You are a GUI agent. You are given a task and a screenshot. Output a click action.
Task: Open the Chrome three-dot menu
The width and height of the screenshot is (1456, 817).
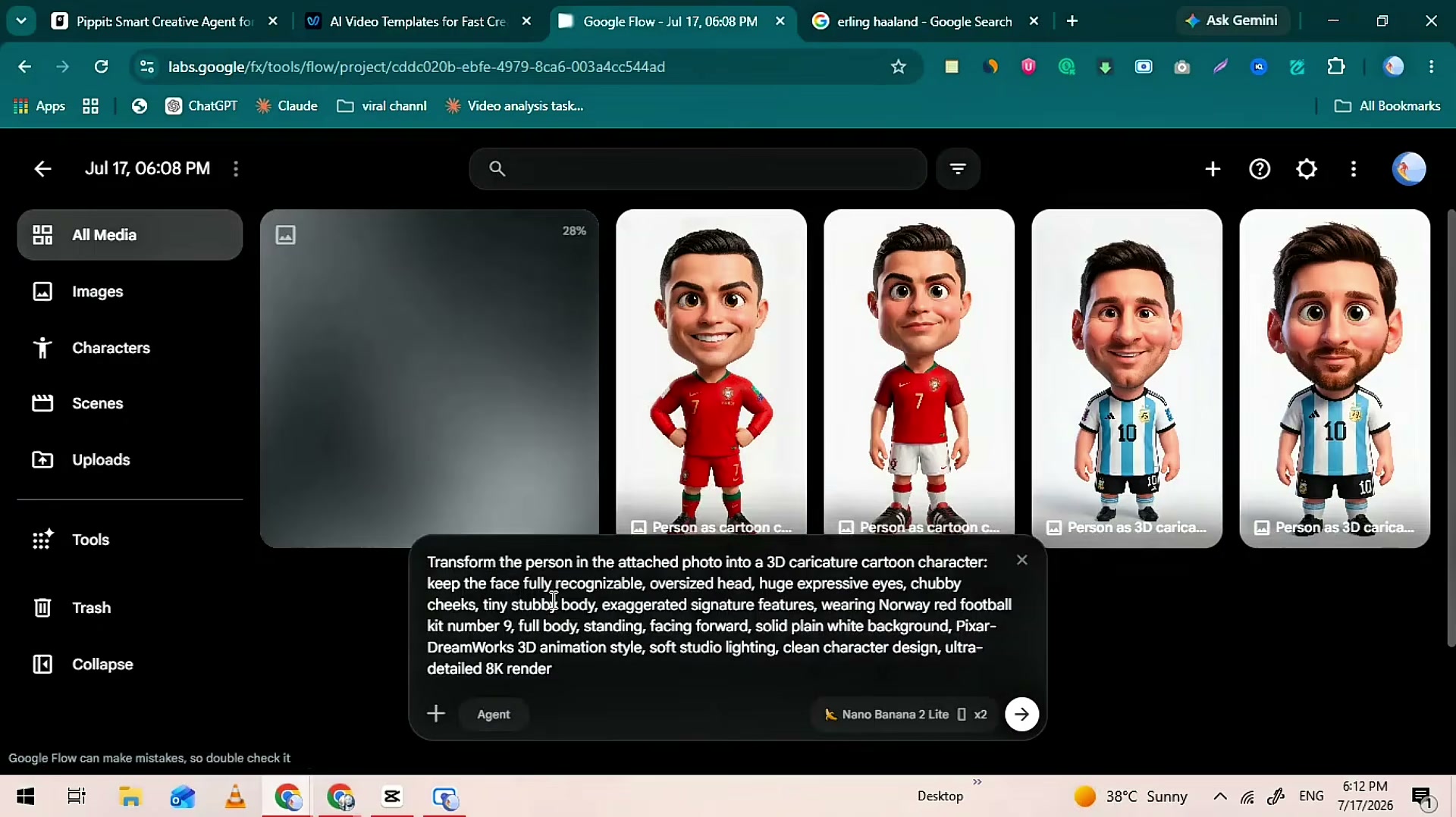point(1432,67)
